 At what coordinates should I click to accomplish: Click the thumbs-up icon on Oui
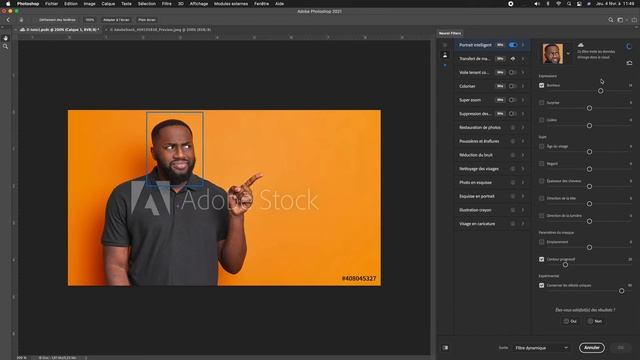(566, 321)
